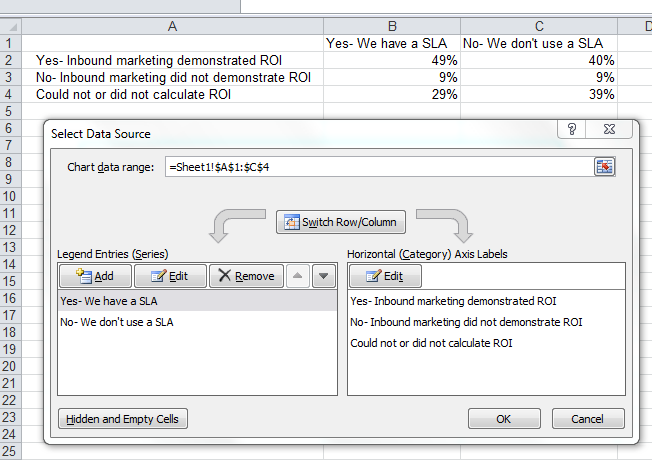The height and width of the screenshot is (460, 652).
Task: Select 'Could not or did not calculate ROI' label
Action: (x=431, y=343)
